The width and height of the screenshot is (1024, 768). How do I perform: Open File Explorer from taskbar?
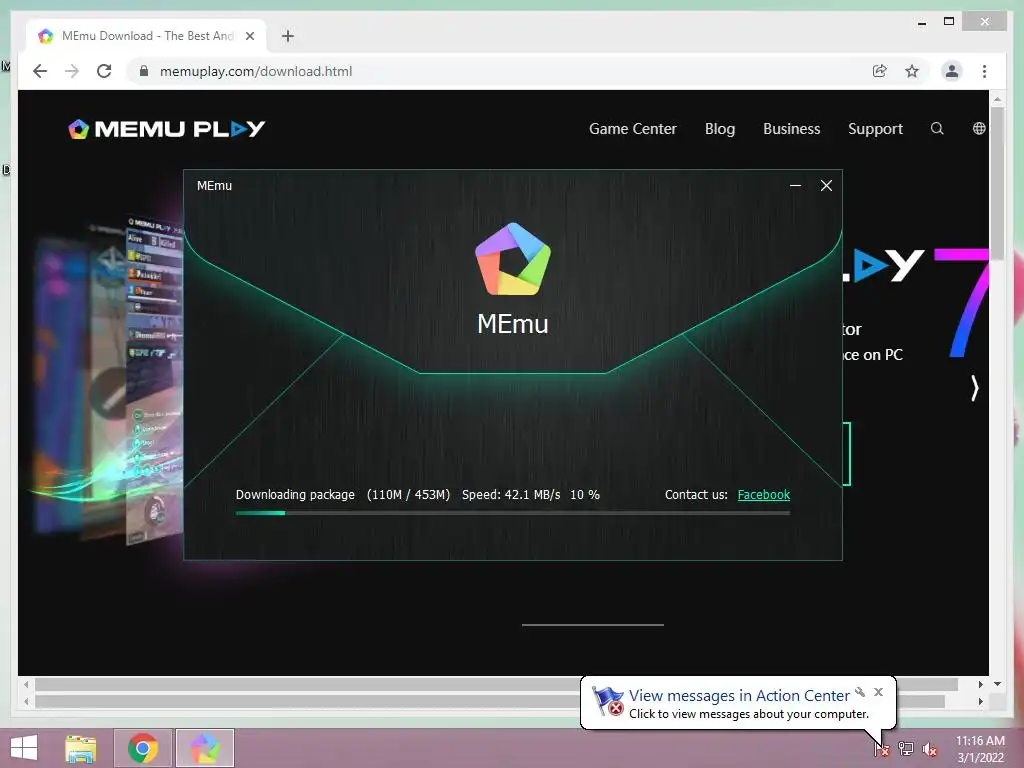[81, 748]
